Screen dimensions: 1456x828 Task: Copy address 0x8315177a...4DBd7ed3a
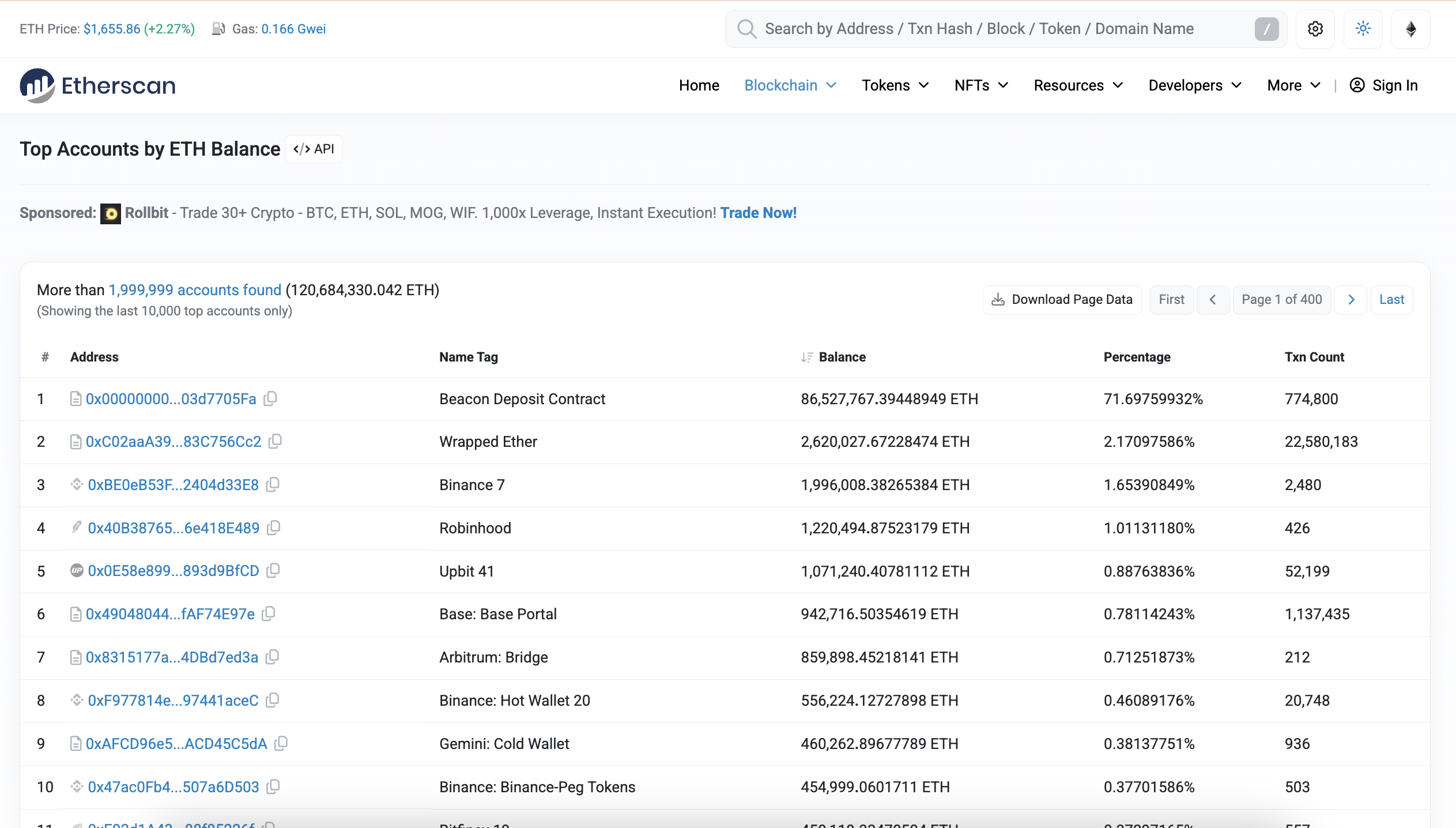click(x=273, y=657)
